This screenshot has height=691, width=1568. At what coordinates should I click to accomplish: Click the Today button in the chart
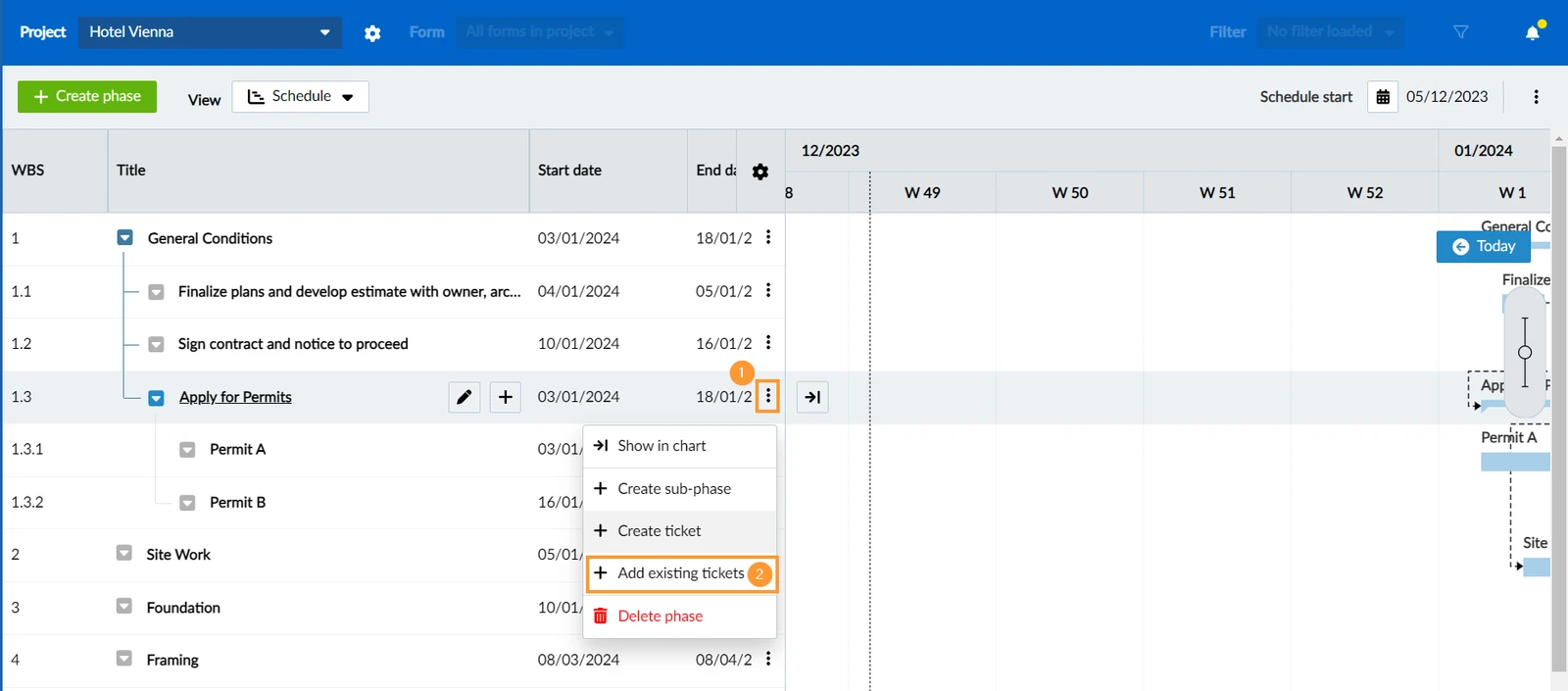1484,246
